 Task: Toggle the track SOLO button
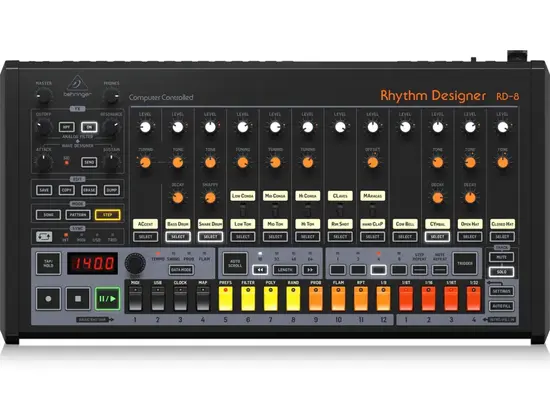502,272
